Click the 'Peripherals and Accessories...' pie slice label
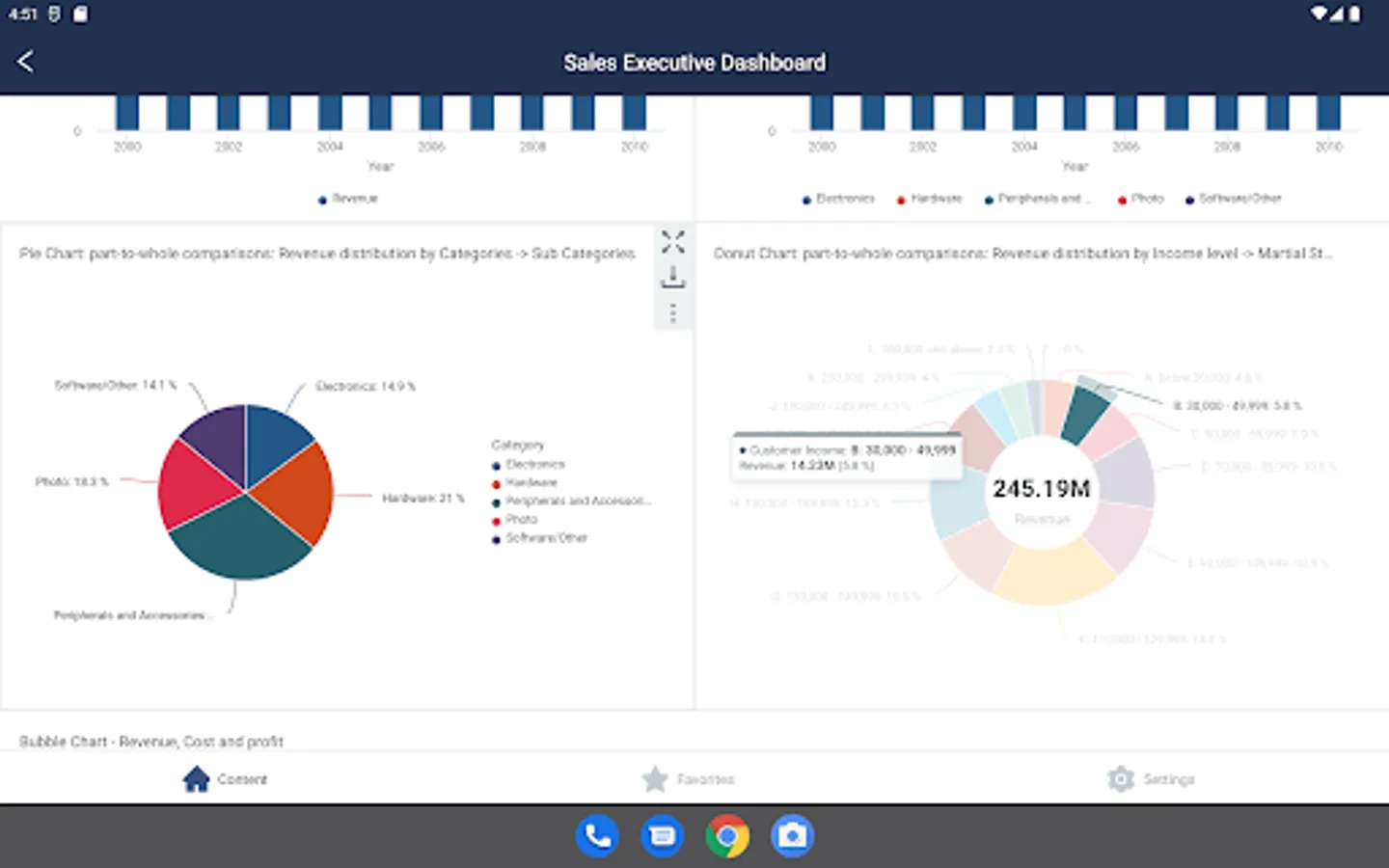 133,615
